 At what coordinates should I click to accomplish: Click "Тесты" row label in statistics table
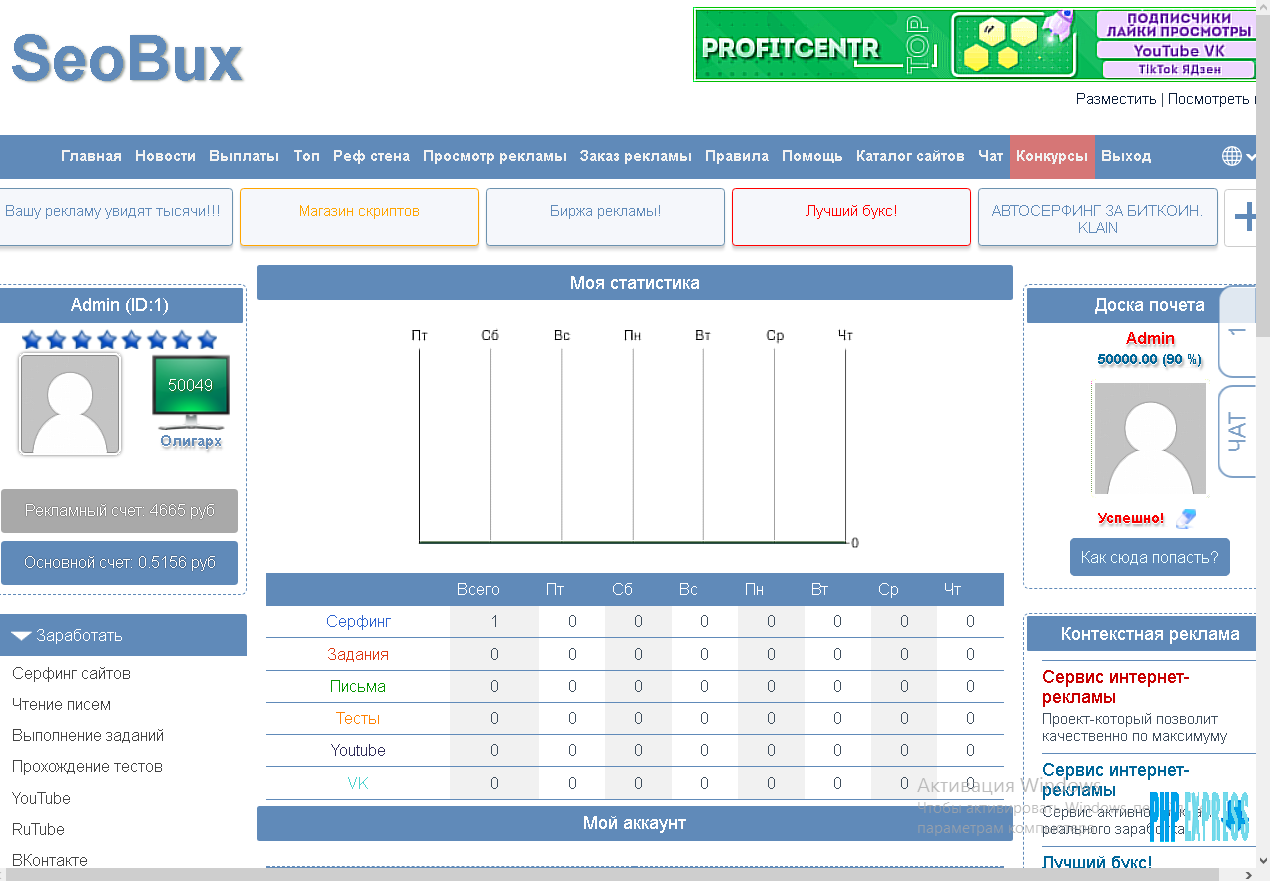pos(358,718)
